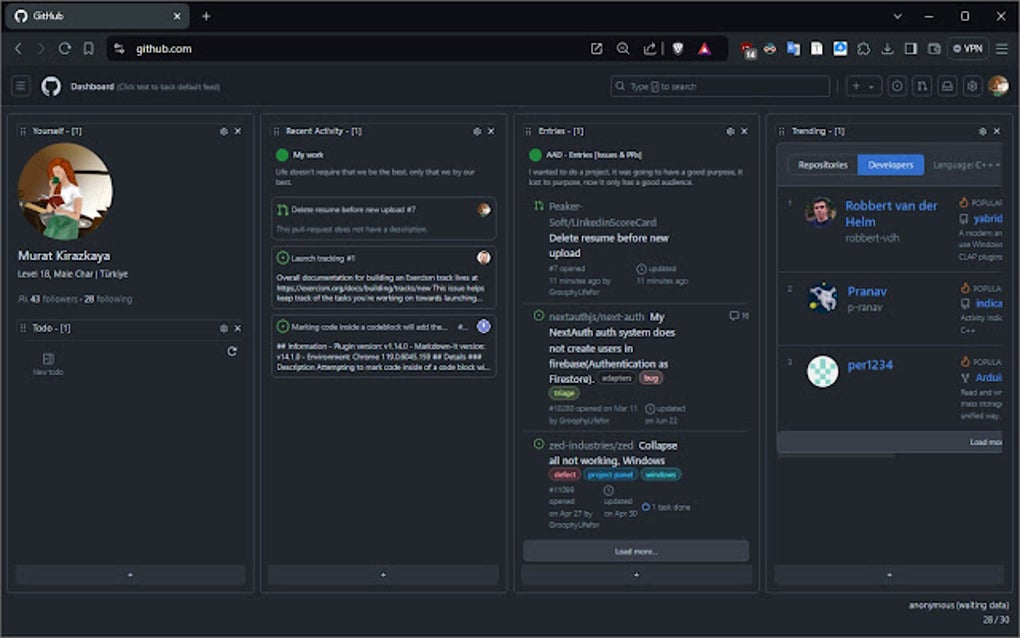Open the Entries panel settings gear
Image resolution: width=1020 pixels, height=638 pixels.
point(729,131)
